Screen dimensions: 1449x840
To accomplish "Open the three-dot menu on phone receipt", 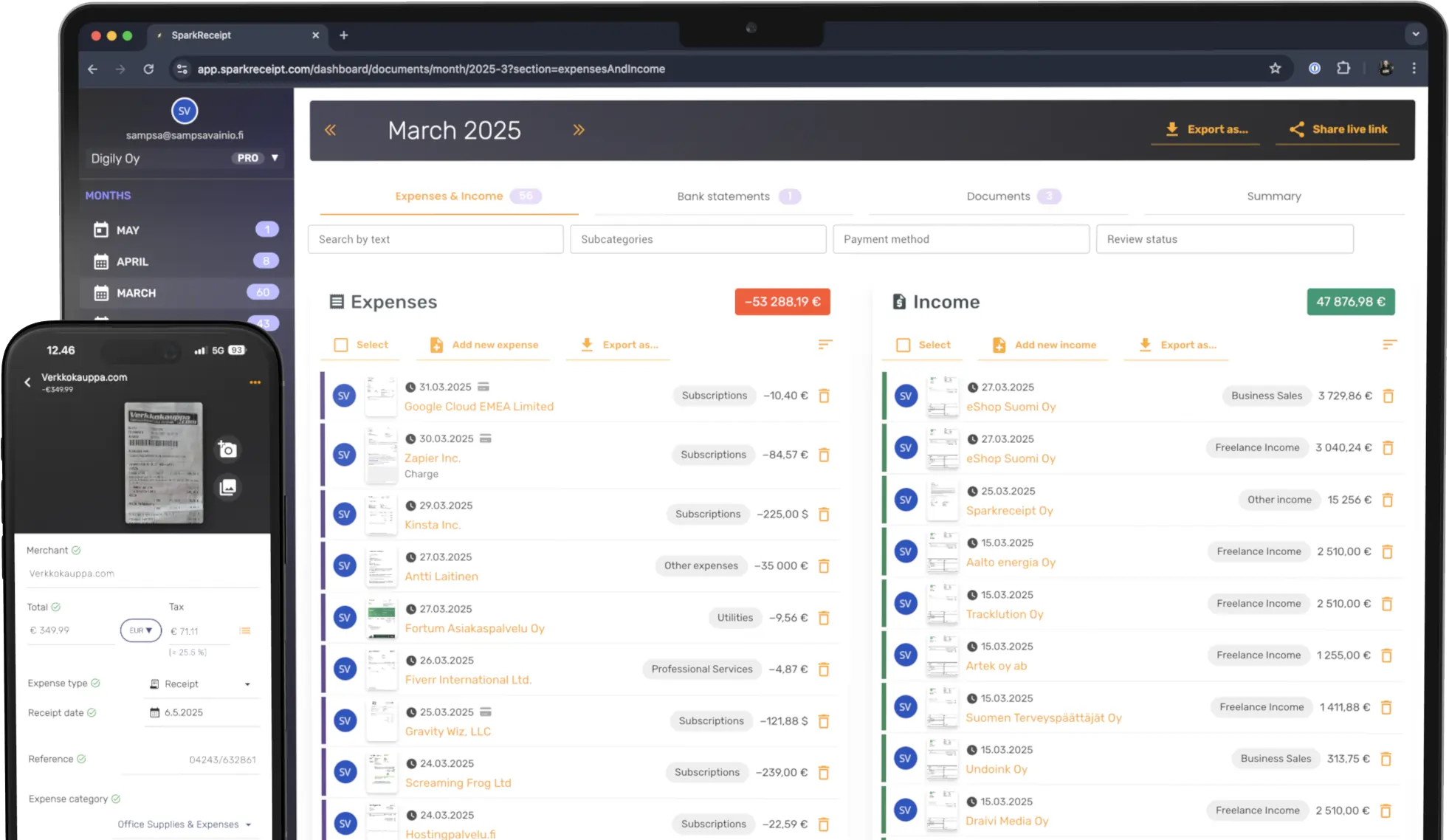I will point(255,382).
